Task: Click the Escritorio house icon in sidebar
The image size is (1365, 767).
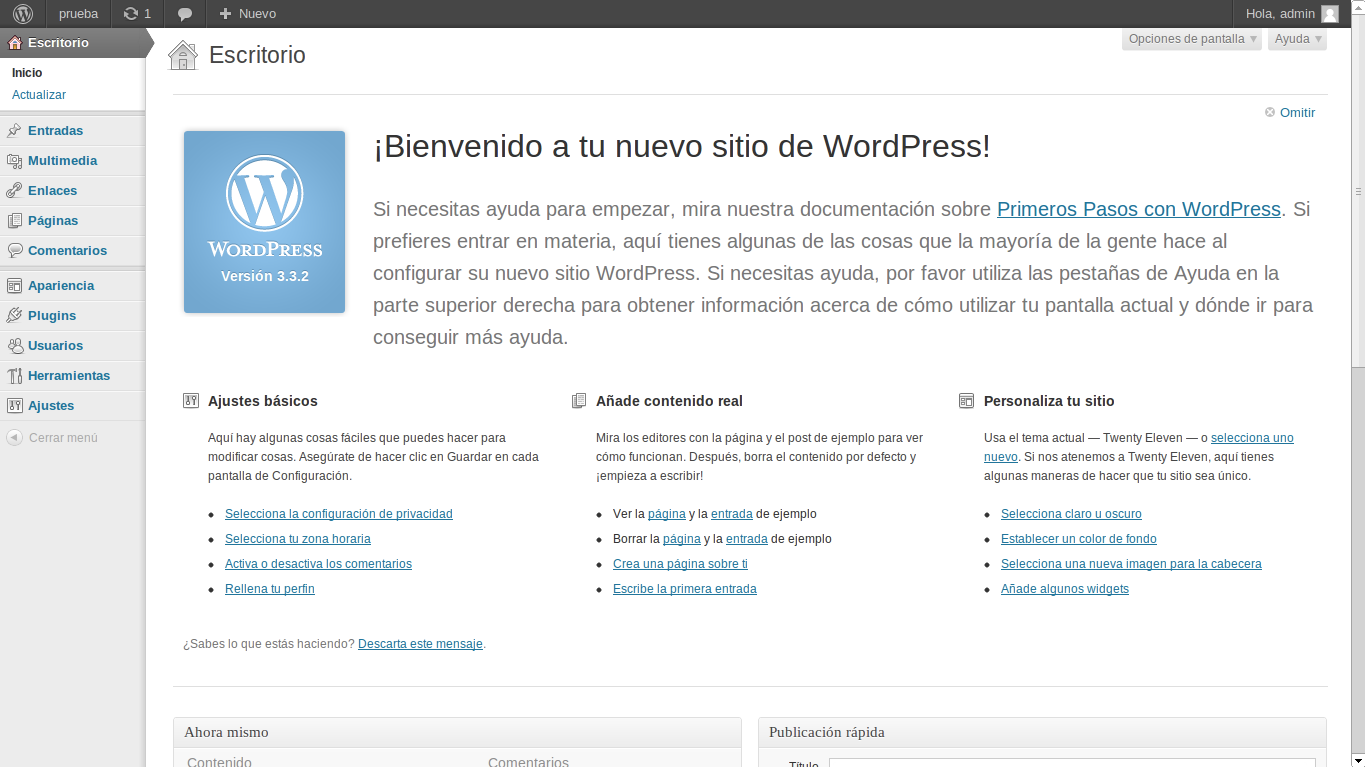Action: [15, 43]
